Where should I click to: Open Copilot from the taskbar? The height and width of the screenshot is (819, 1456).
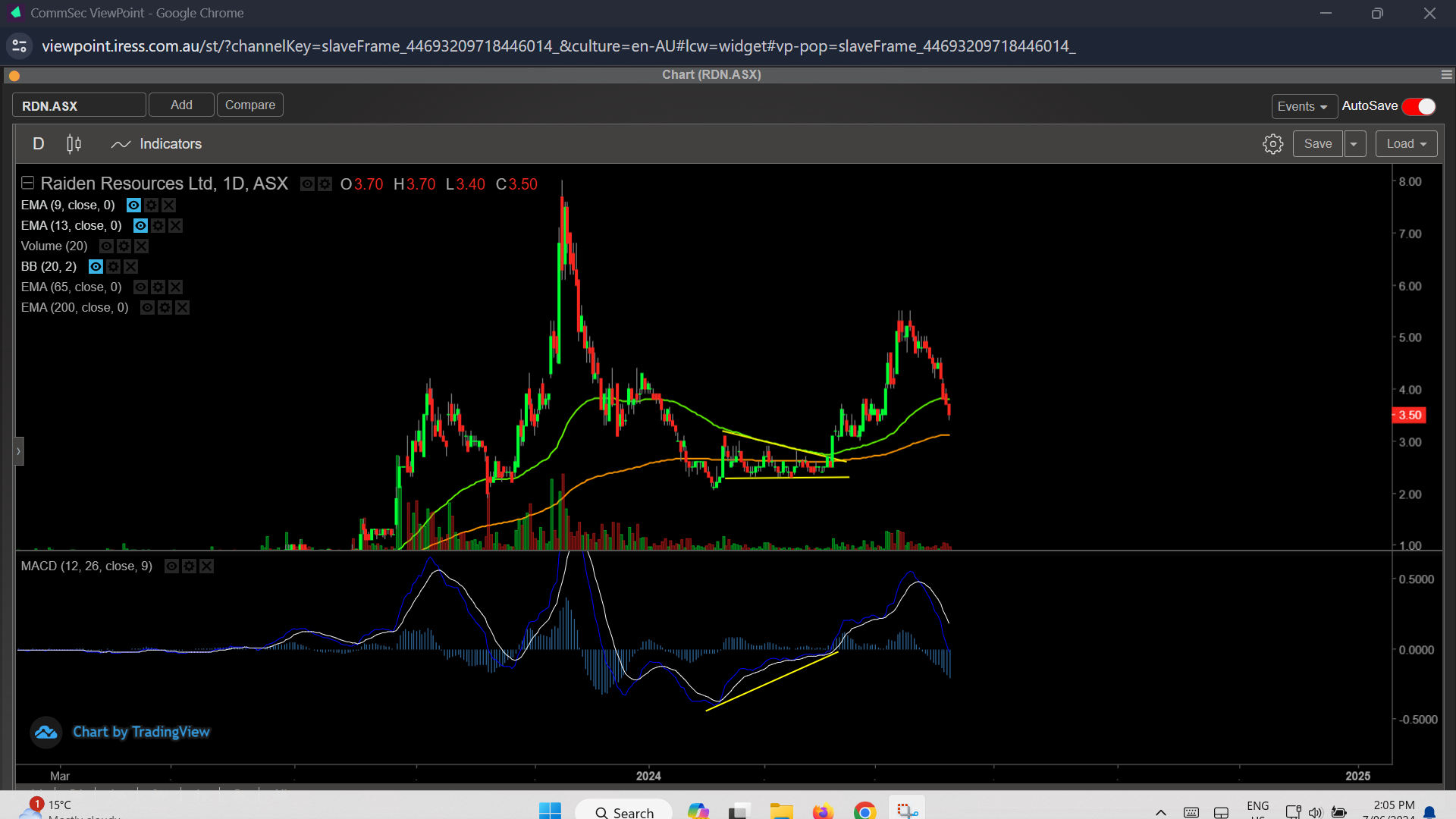[x=698, y=811]
